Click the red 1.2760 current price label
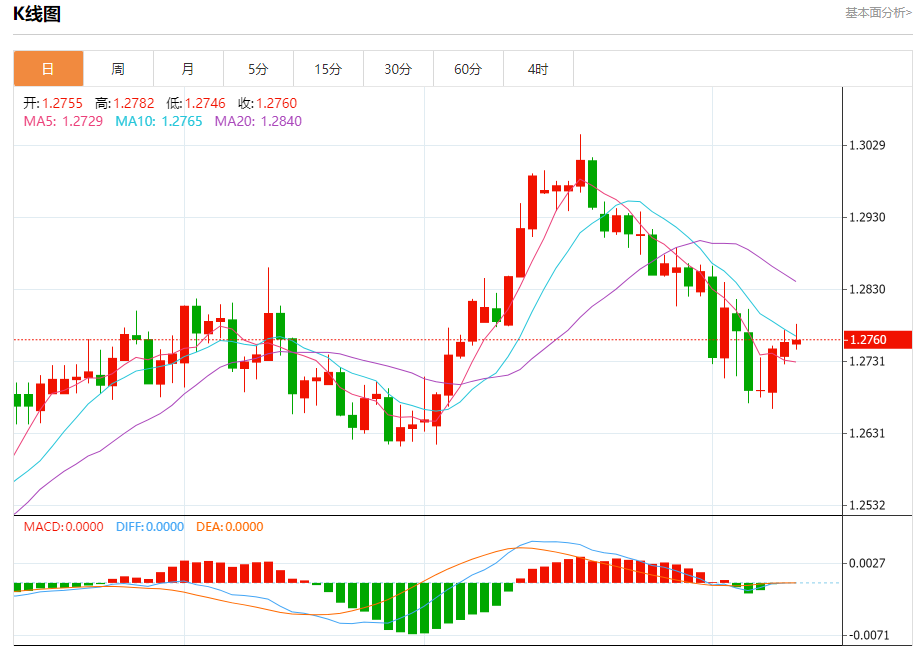The height and width of the screenshot is (646, 921). [x=878, y=339]
